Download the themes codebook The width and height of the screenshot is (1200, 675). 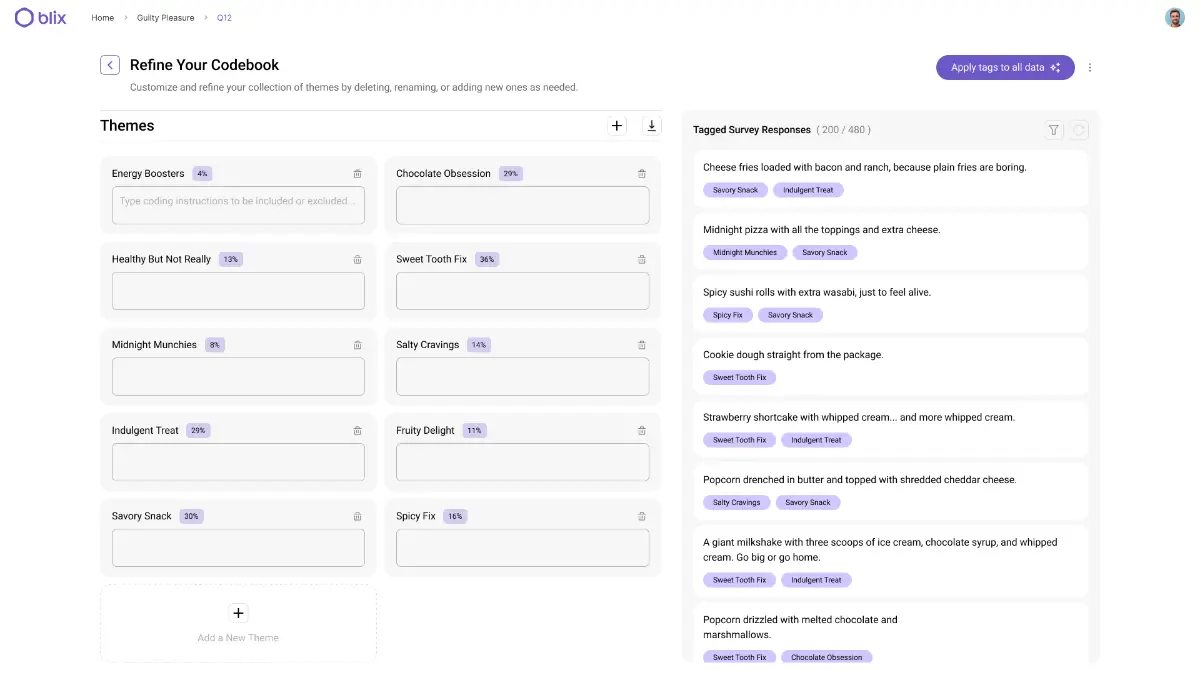652,126
